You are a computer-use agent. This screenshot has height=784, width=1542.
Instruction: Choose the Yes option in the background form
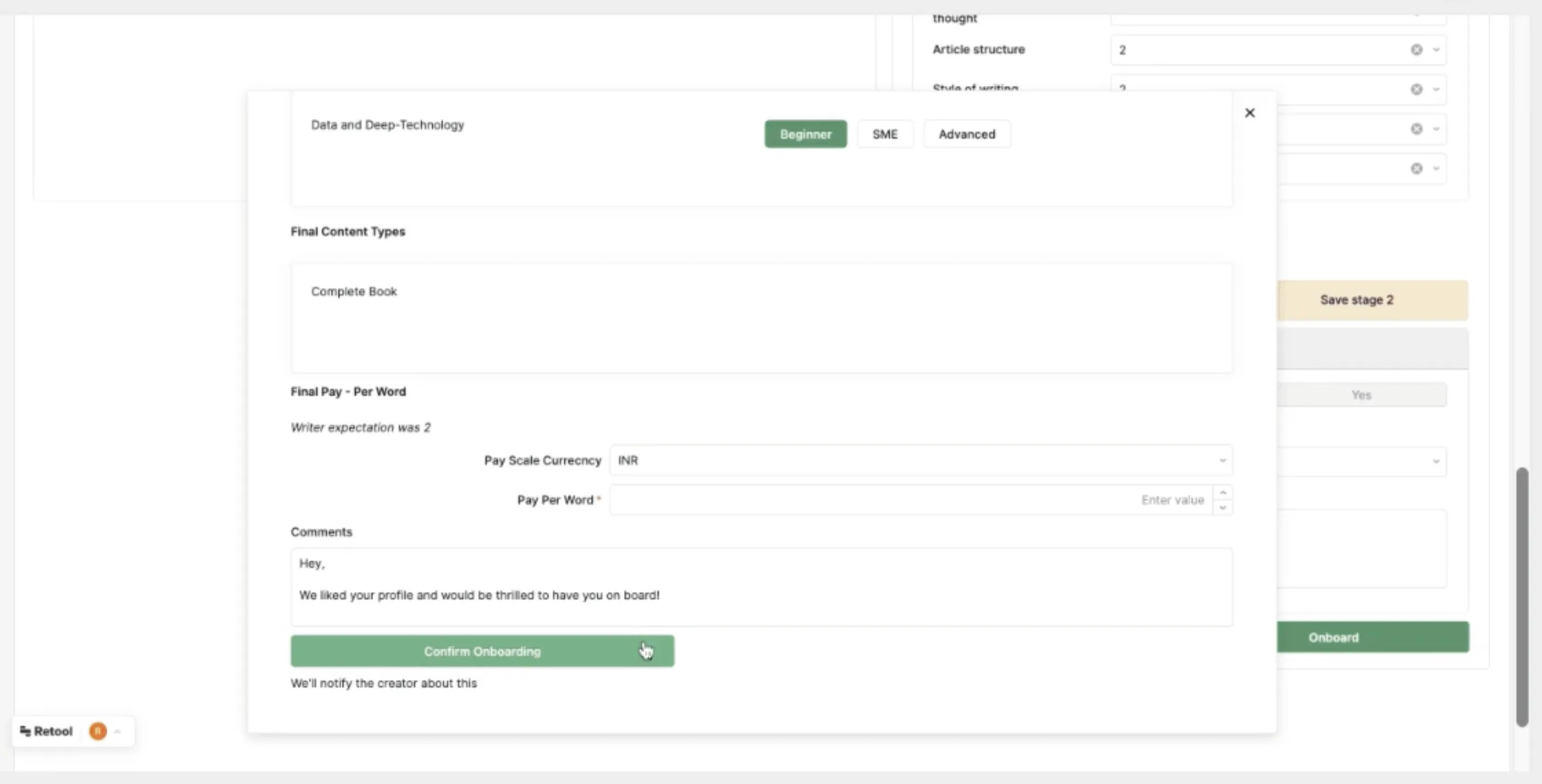pos(1361,394)
